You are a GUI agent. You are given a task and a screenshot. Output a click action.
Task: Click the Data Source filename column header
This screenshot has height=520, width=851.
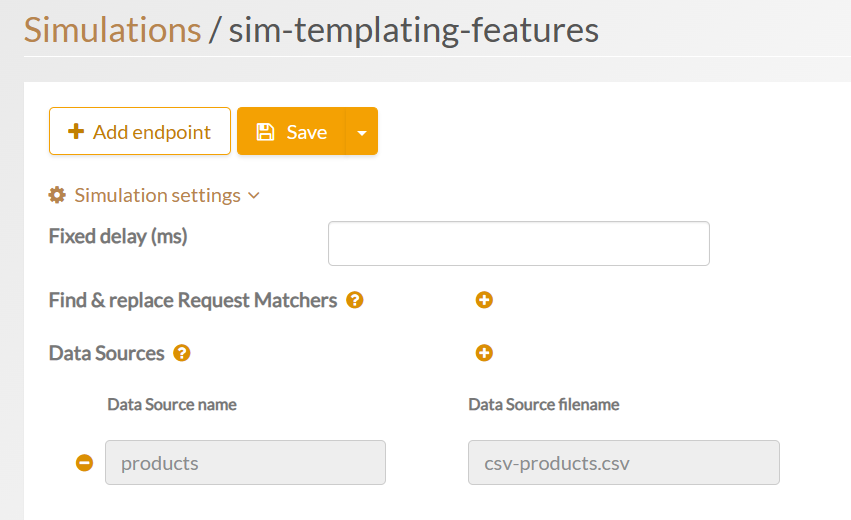543,405
